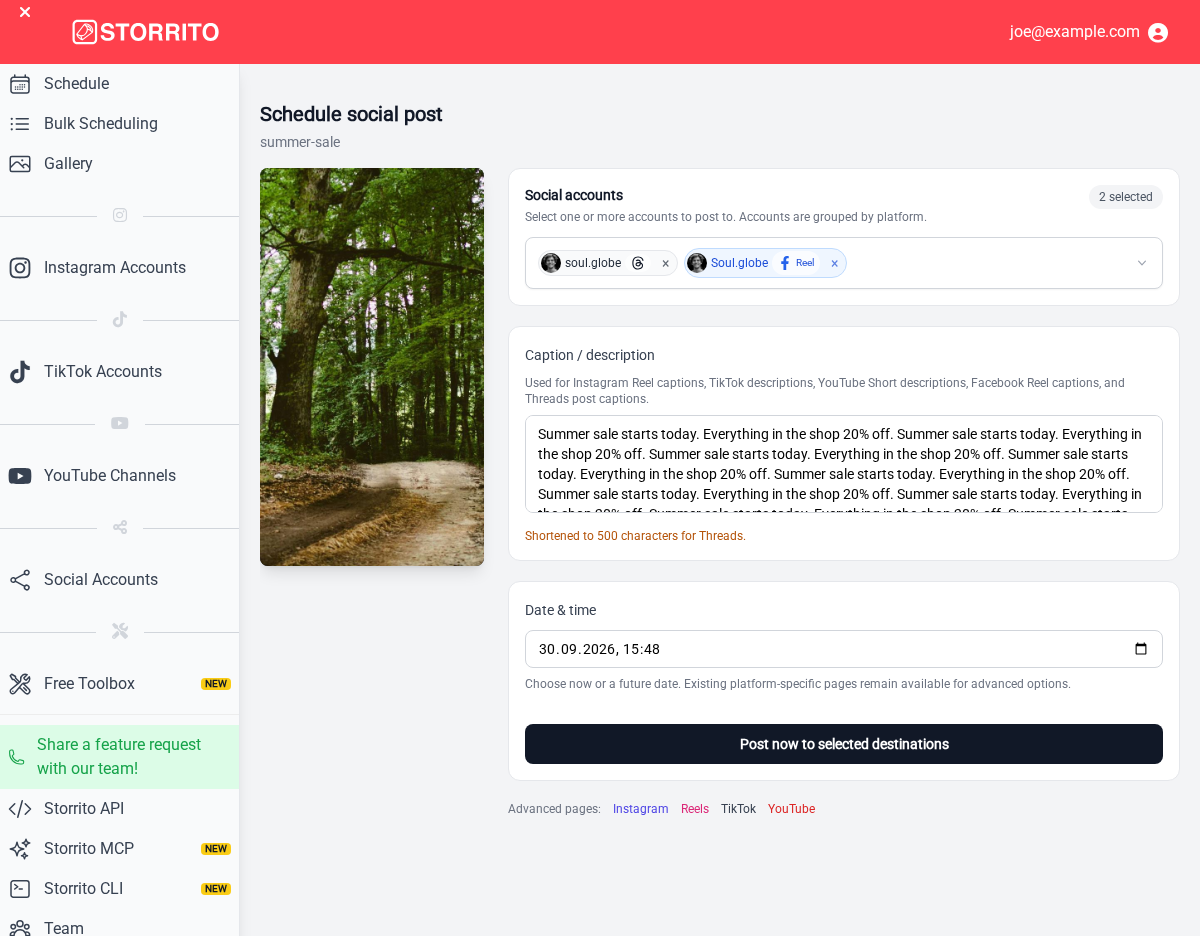Open the calendar picker in date field

(x=1141, y=649)
